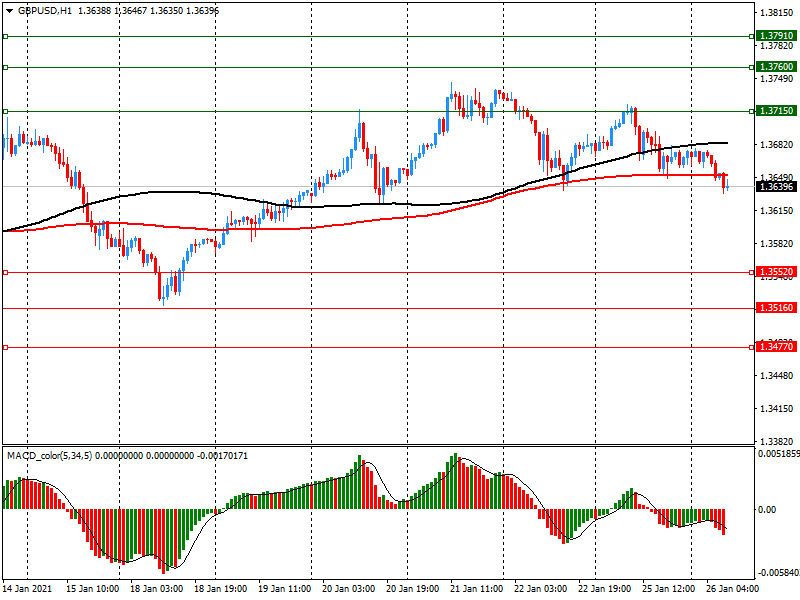Image resolution: width=800 pixels, height=600 pixels.
Task: Click the 1.37820 price scale value
Action: click(777, 46)
